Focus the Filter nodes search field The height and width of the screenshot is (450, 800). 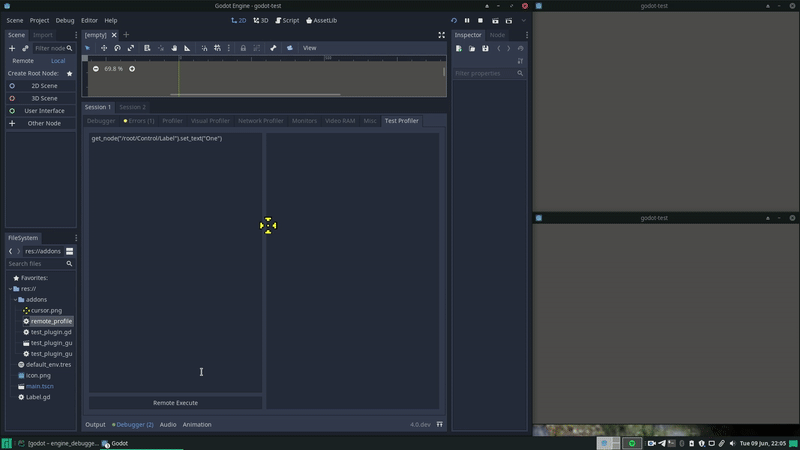point(53,48)
